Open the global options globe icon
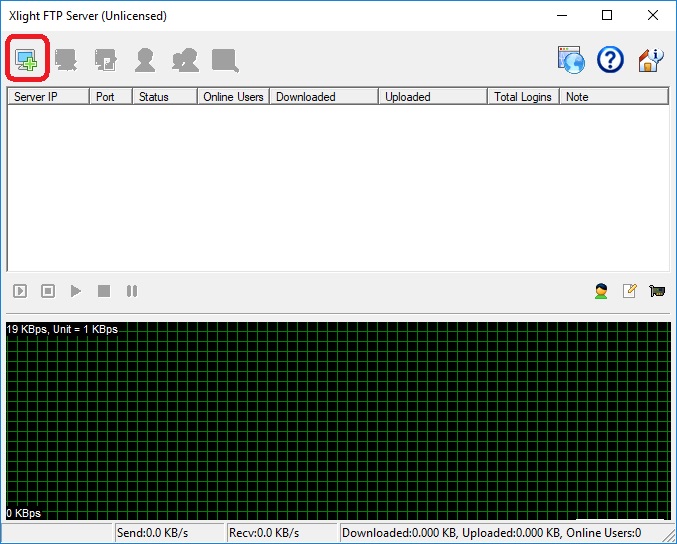Viewport: 677px width, 544px height. pyautogui.click(x=571, y=60)
